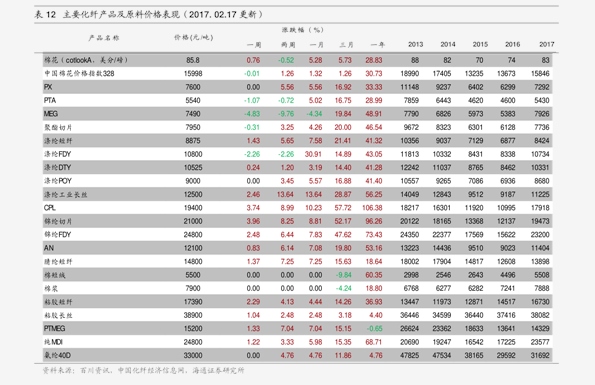The image size is (595, 385).
Task: Click the 2015 year column header
Action: coord(480,44)
